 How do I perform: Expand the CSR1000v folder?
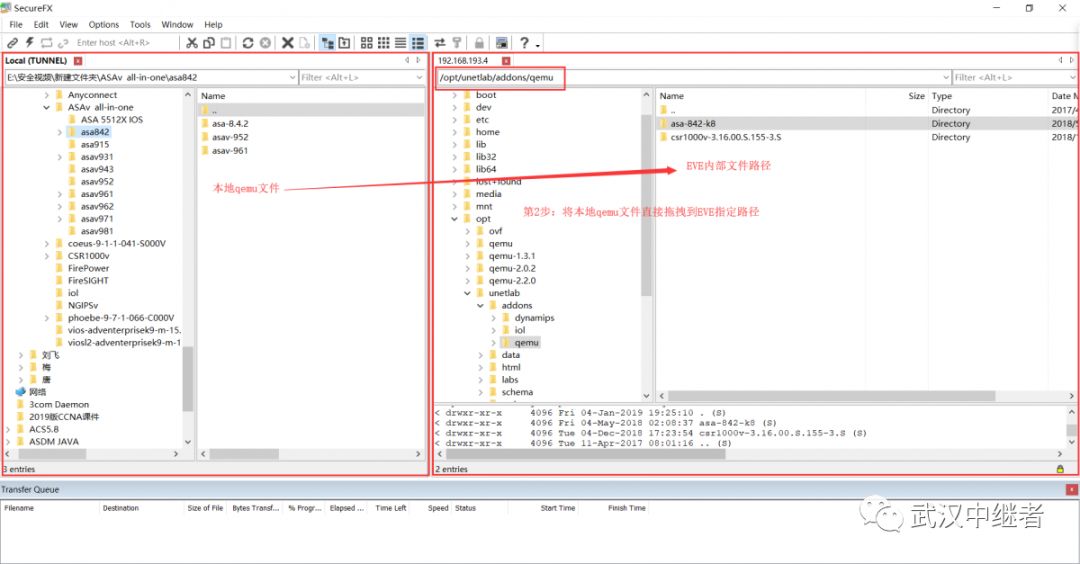point(46,256)
